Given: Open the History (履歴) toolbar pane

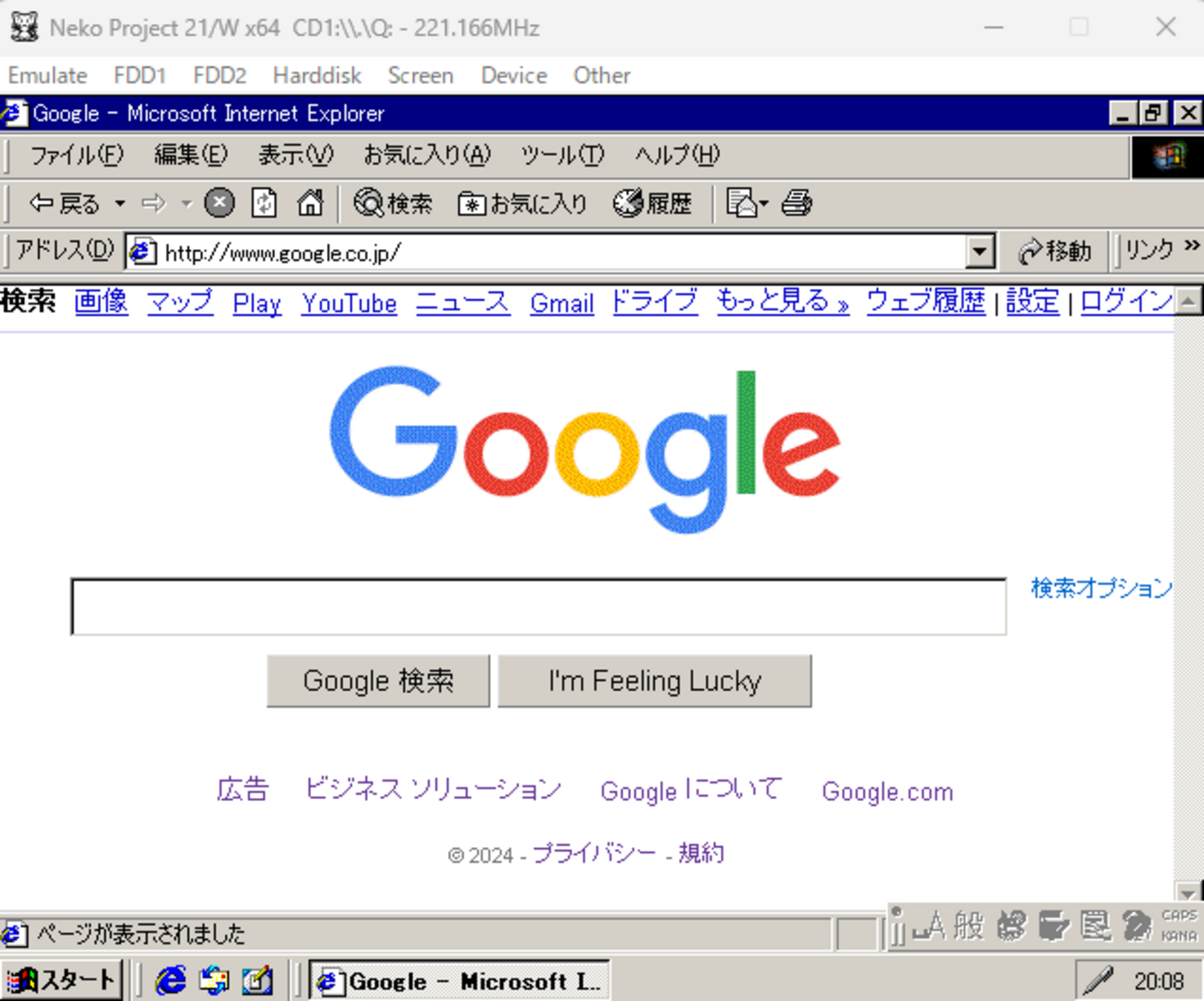Looking at the screenshot, I should [x=653, y=203].
